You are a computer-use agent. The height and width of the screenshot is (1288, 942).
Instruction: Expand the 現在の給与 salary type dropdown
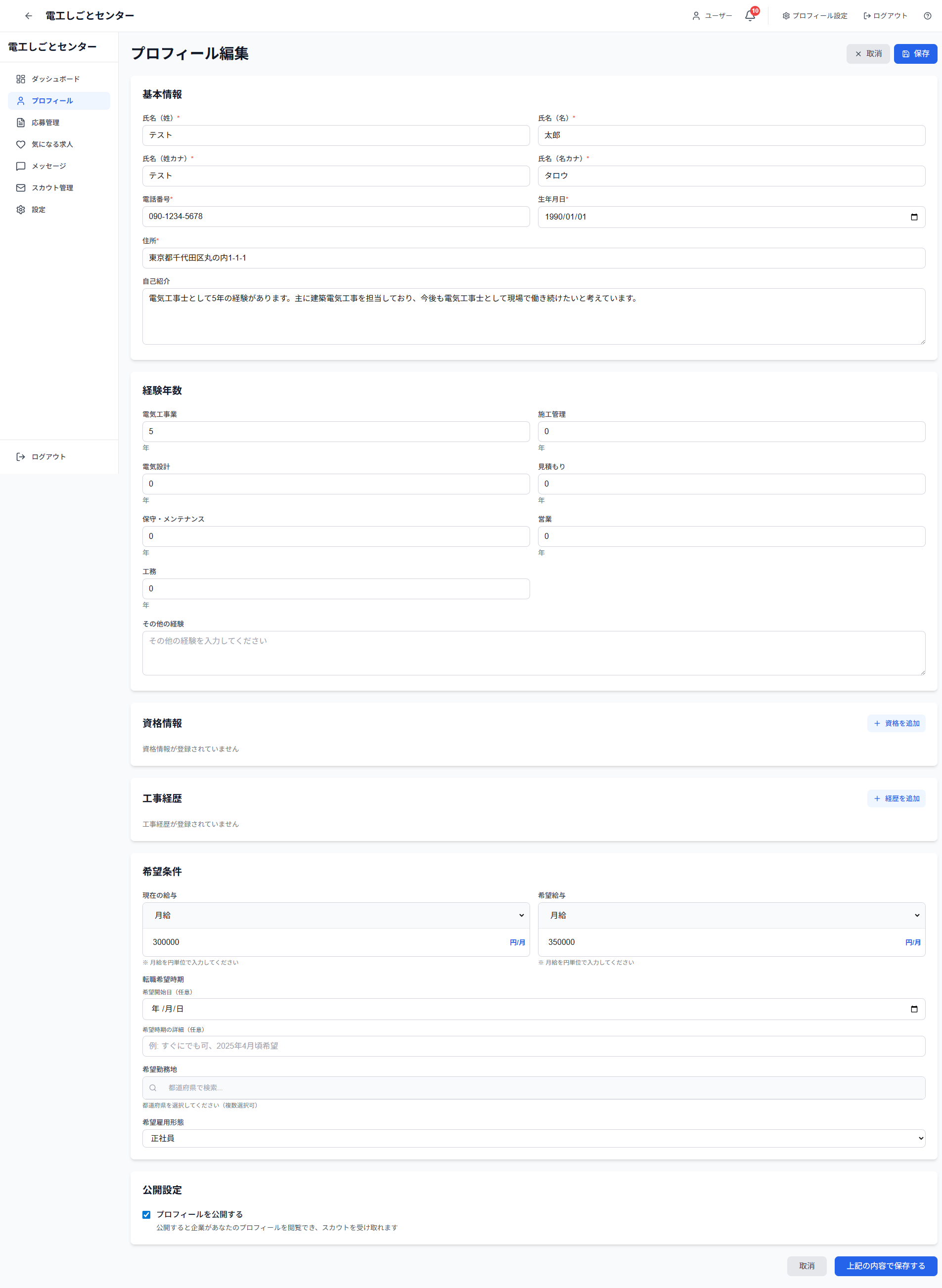click(x=336, y=915)
